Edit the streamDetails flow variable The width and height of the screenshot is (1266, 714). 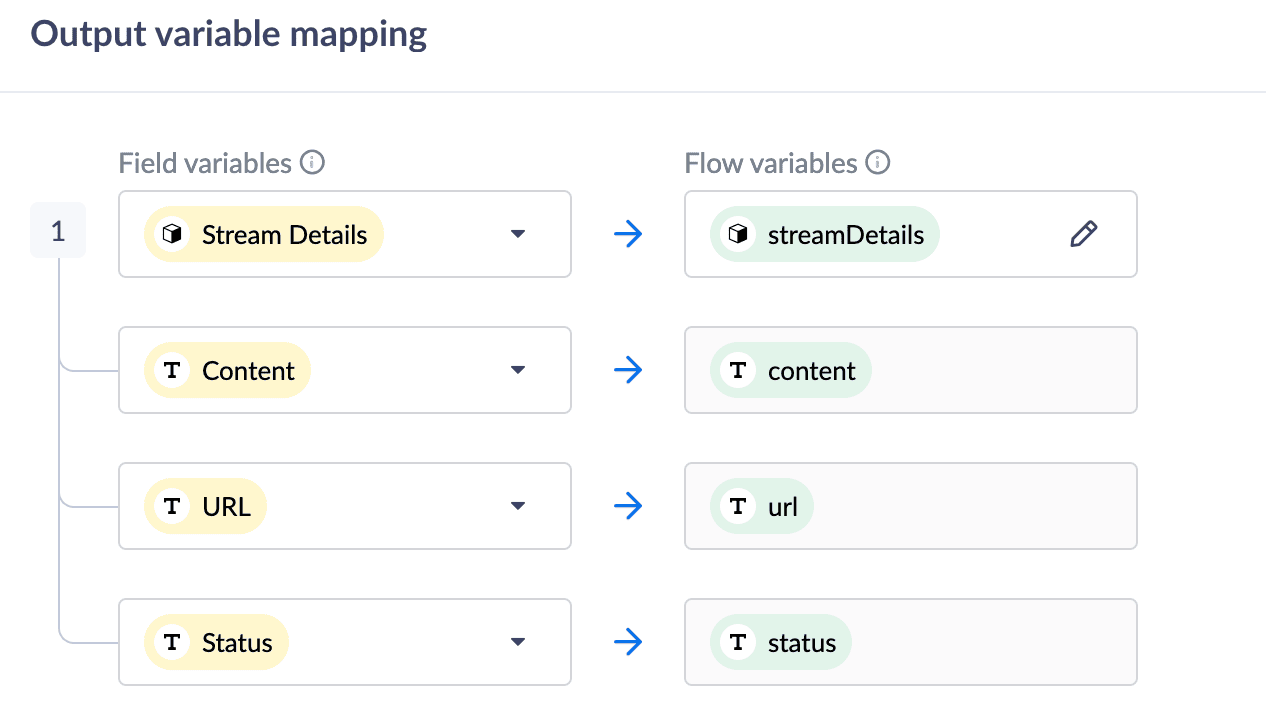tap(1083, 234)
